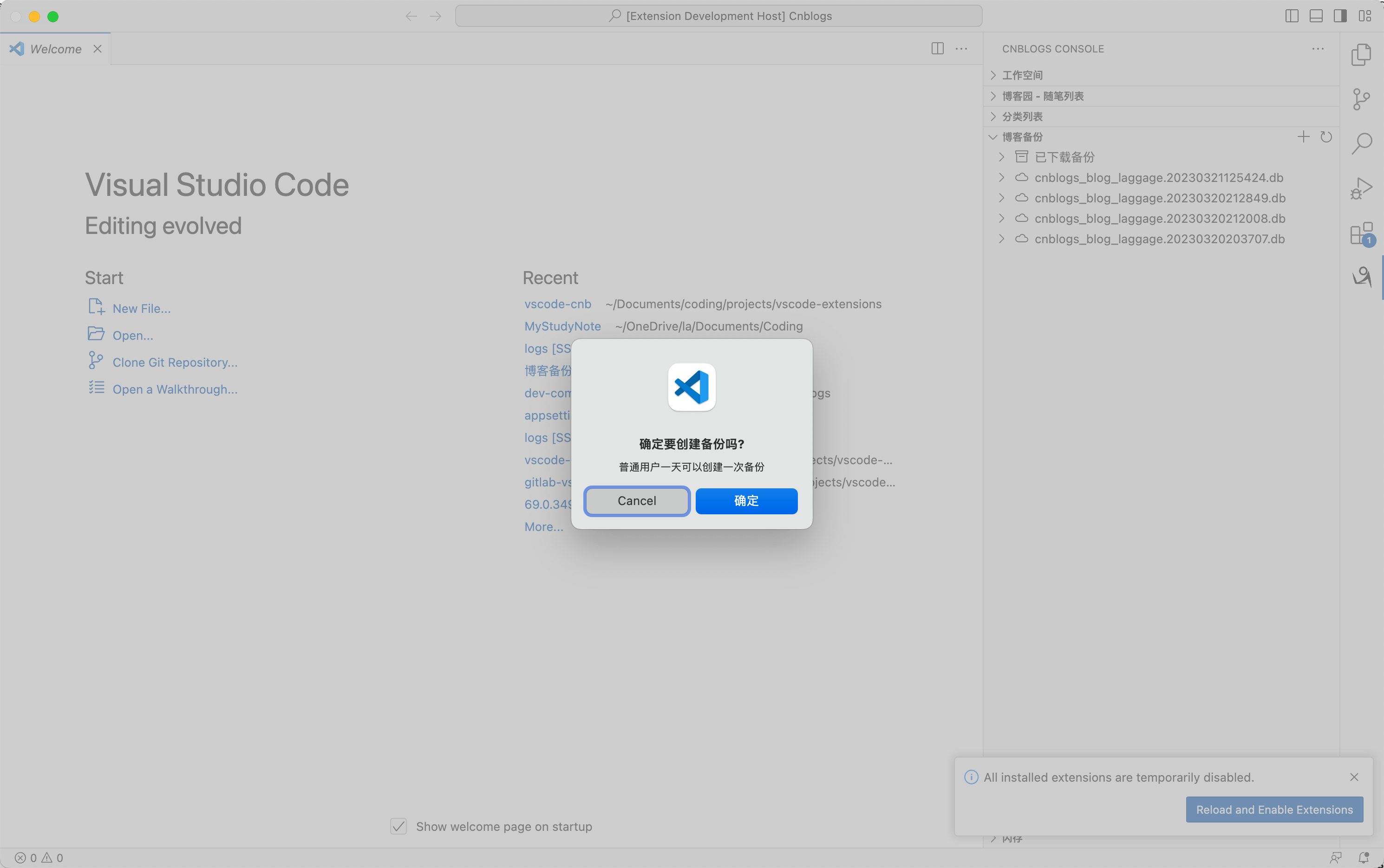Screen dimensions: 1384x868
Task: Toggle the bottom panel layout button
Action: tap(1316, 16)
